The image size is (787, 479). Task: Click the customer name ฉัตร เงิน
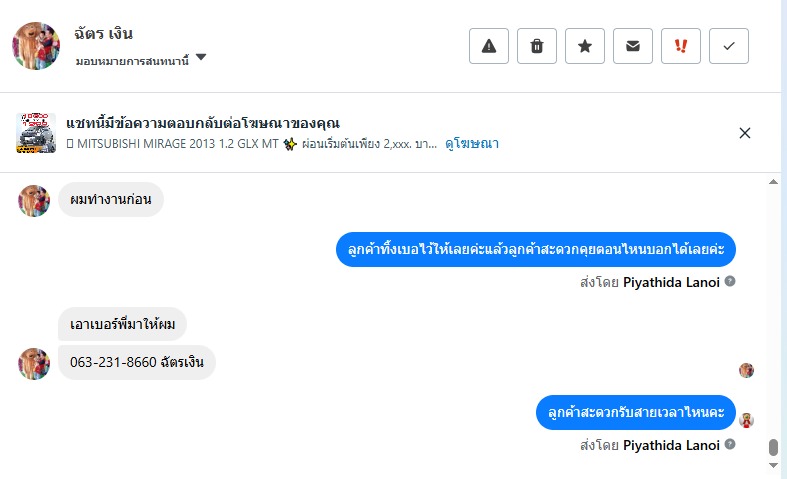point(104,34)
